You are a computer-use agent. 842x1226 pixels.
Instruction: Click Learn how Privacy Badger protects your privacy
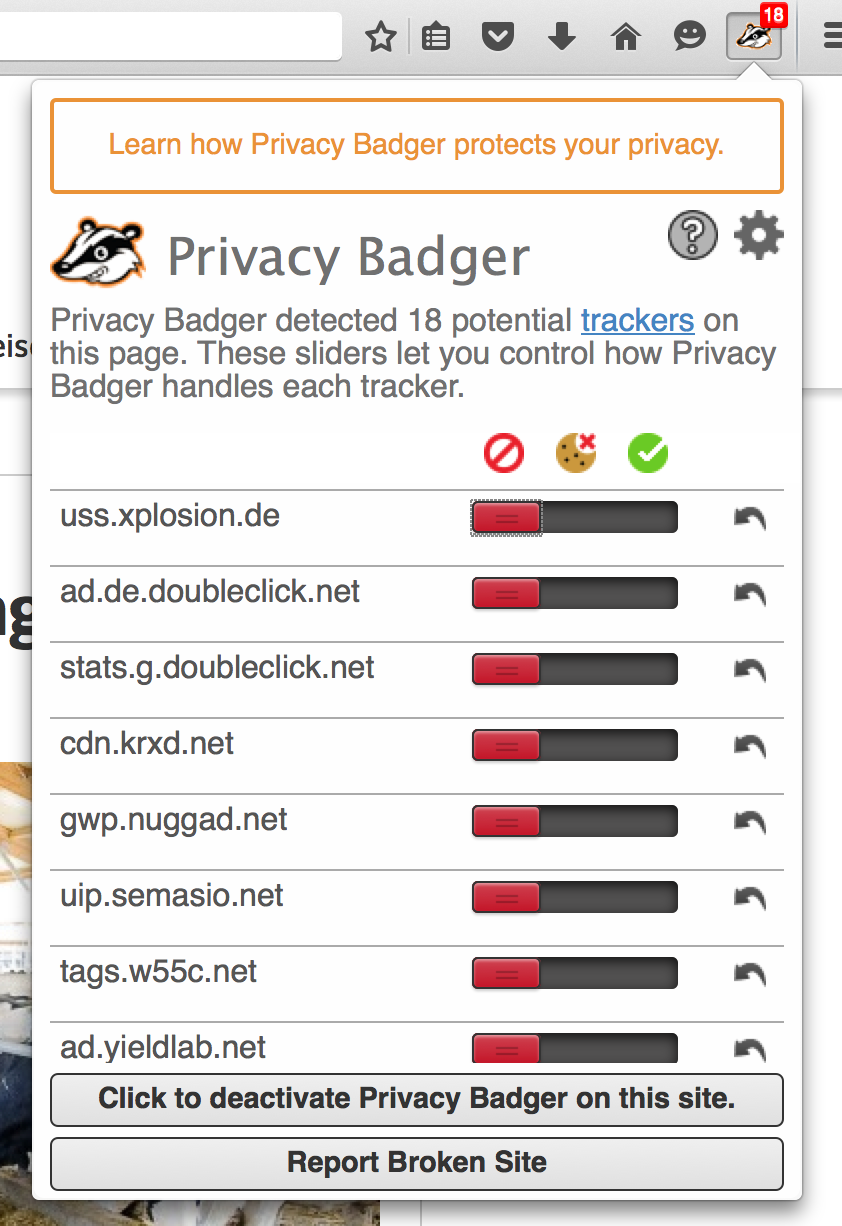(x=417, y=145)
